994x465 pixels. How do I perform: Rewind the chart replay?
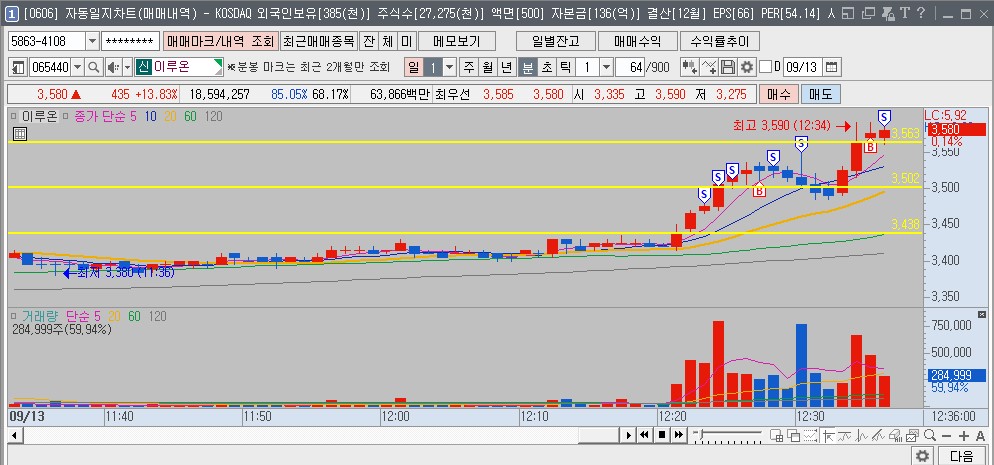(x=645, y=435)
